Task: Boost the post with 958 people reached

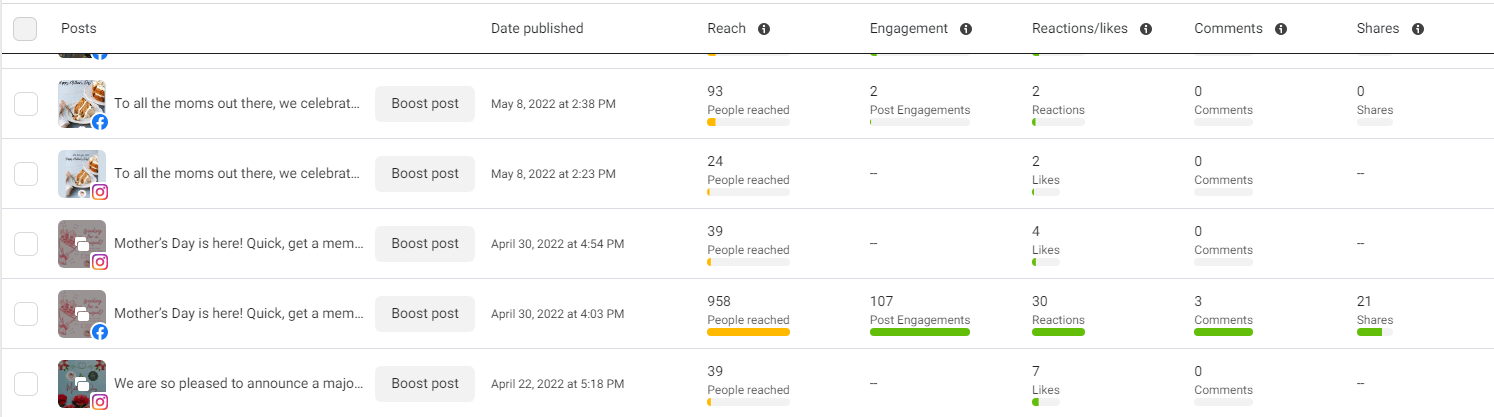Action: coord(425,314)
